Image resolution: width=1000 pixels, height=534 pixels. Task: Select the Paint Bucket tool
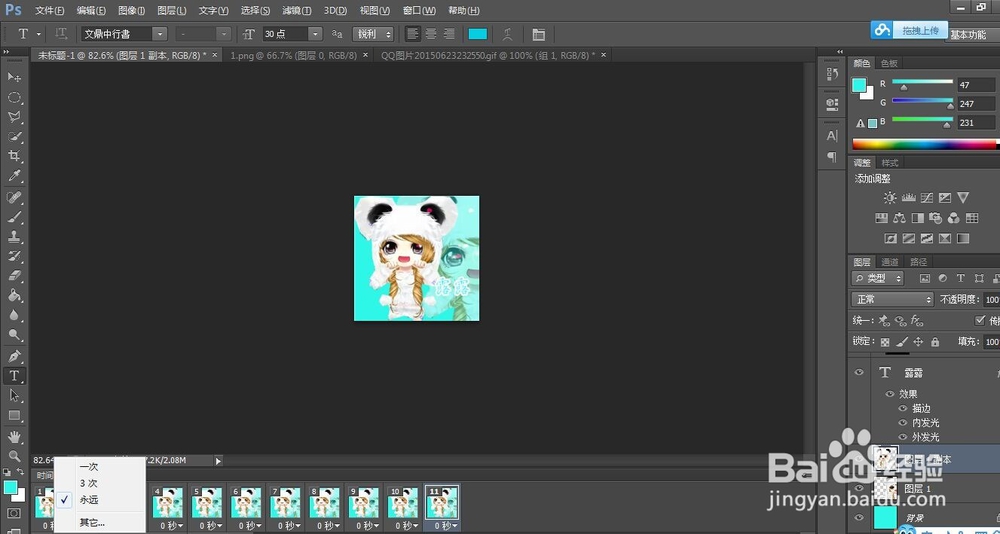click(14, 296)
